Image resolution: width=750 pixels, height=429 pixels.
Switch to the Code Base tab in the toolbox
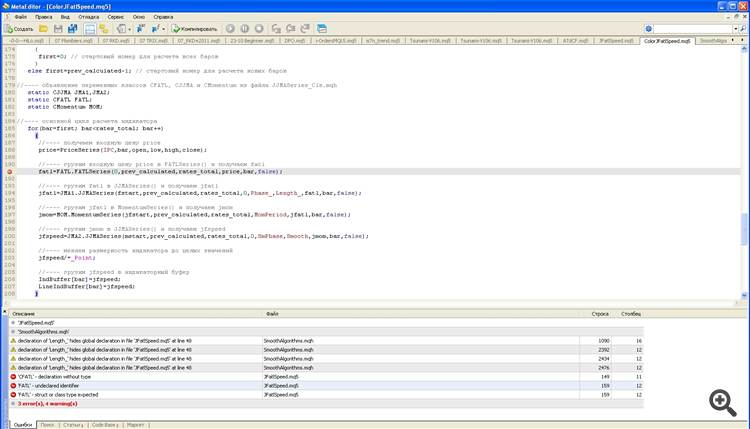click(x=104, y=425)
